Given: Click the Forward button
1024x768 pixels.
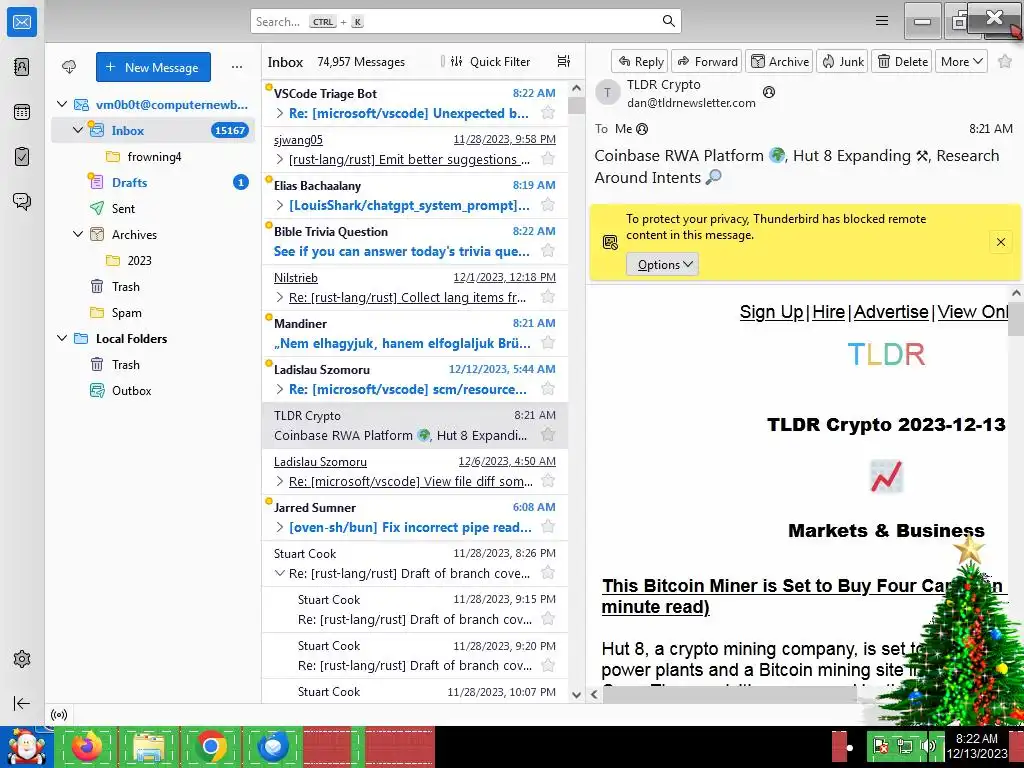Looking at the screenshot, I should click(707, 61).
